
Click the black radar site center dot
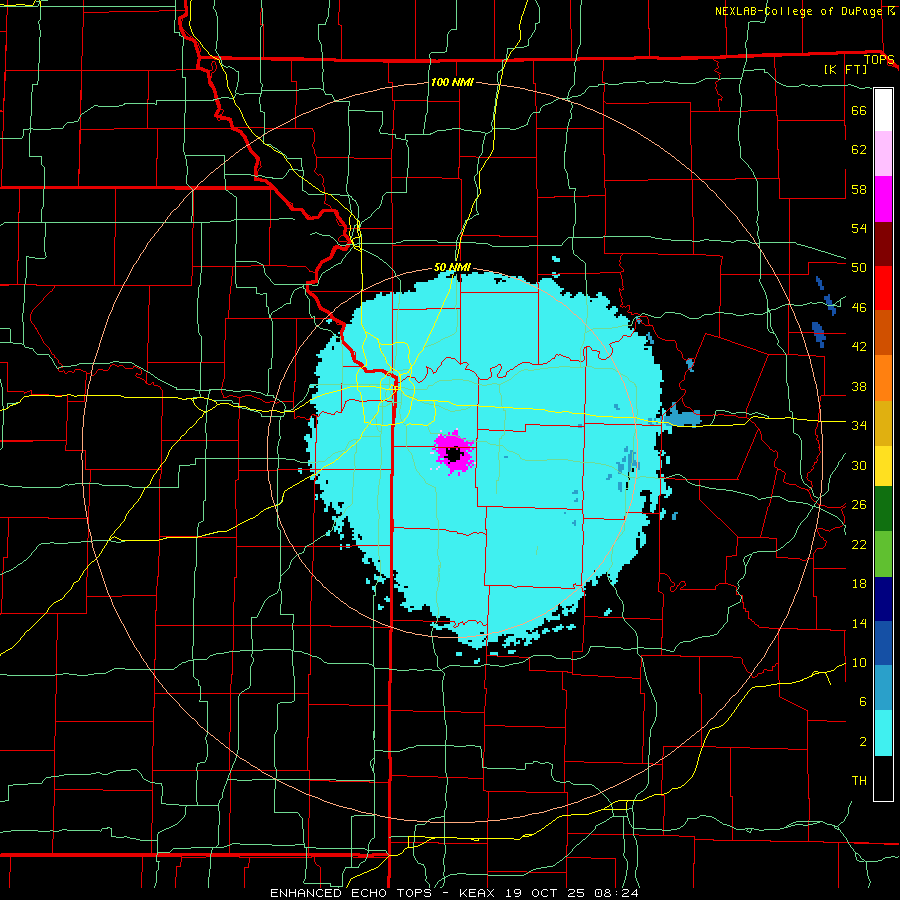[x=454, y=455]
